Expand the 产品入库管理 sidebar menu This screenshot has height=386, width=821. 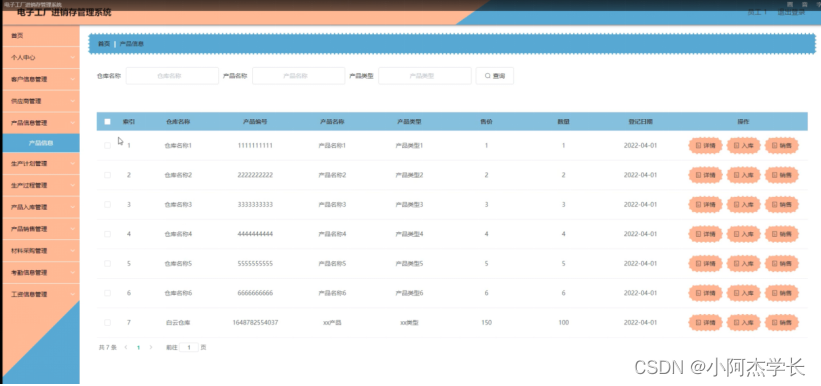pyautogui.click(x=41, y=207)
